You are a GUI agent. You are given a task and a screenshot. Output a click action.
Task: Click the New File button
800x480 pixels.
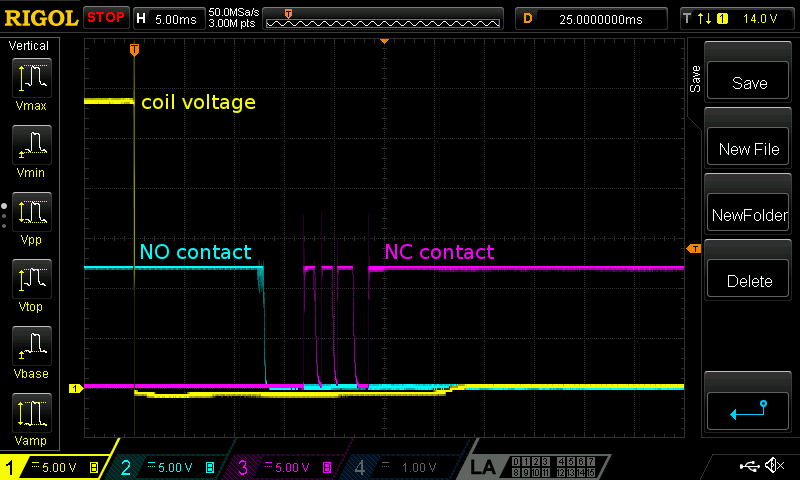click(748, 147)
